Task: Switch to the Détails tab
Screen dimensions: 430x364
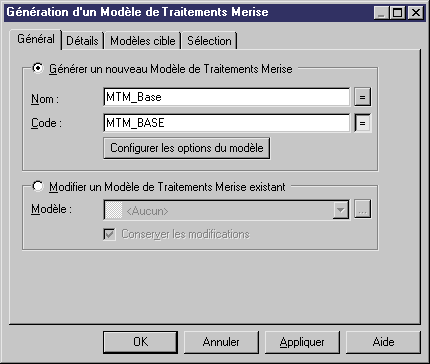Action: click(x=82, y=41)
